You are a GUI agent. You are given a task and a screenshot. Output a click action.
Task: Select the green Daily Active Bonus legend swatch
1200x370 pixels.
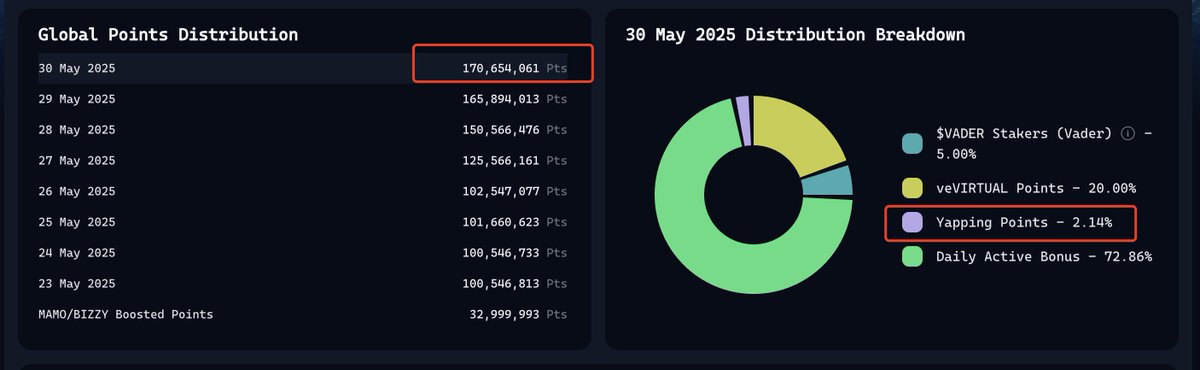point(912,257)
